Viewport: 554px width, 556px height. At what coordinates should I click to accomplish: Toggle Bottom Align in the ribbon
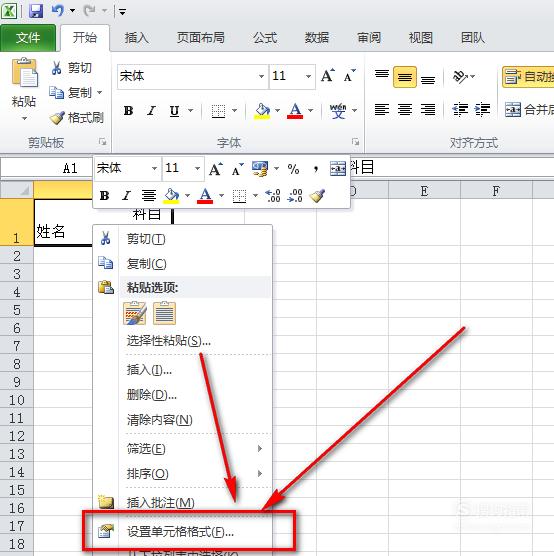428,79
